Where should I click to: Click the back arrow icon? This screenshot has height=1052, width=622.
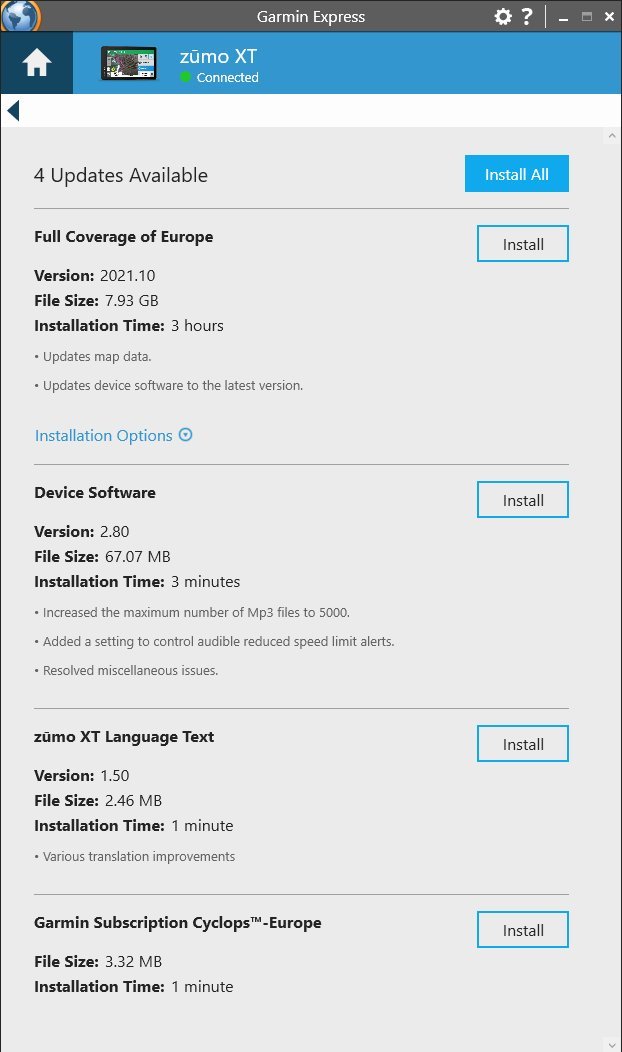(x=13, y=110)
